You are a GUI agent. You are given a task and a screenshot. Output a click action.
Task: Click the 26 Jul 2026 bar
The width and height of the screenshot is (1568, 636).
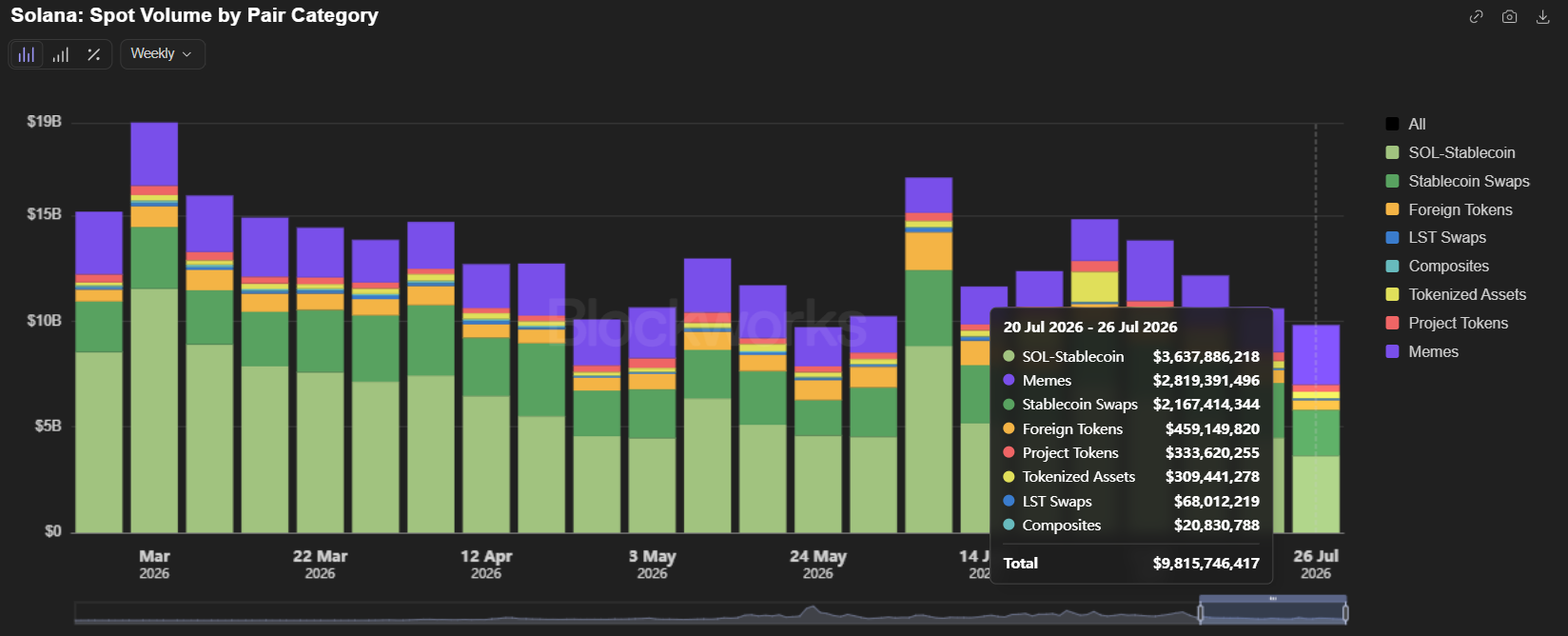pos(1316,428)
